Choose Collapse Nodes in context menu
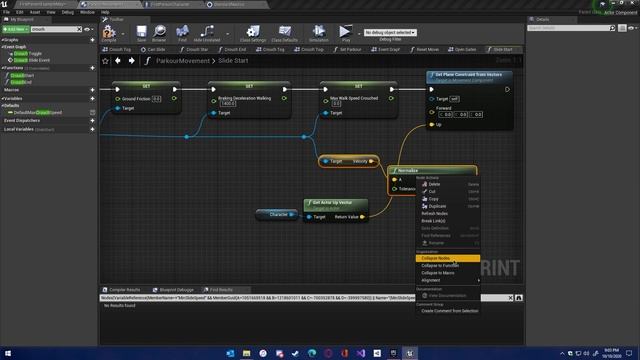This screenshot has height=360, width=640. pyautogui.click(x=448, y=258)
